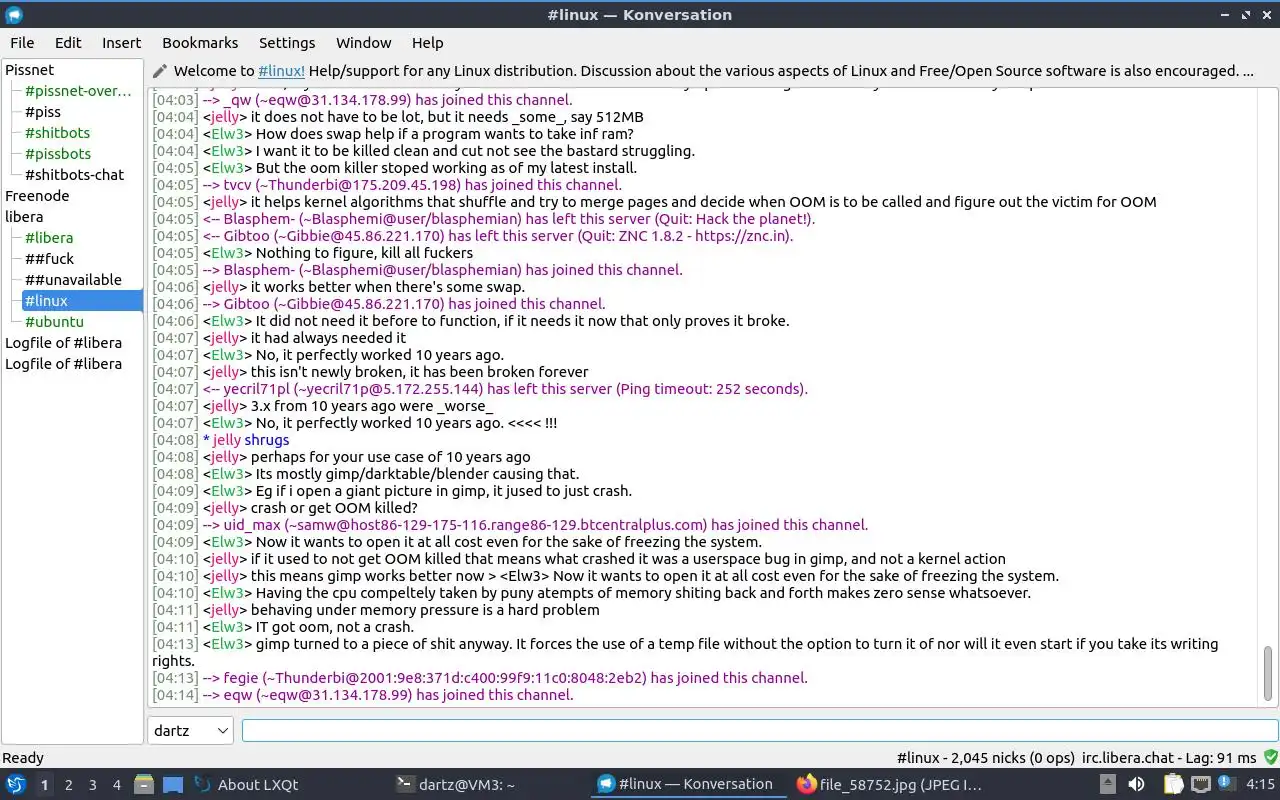The image size is (1280, 800).
Task: Open the #shitbots channel
Action: click(57, 133)
